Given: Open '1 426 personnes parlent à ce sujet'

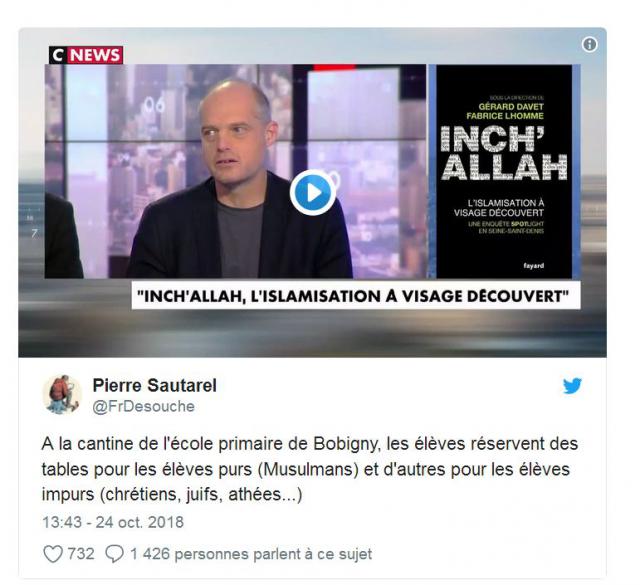Looking at the screenshot, I should (251, 554).
